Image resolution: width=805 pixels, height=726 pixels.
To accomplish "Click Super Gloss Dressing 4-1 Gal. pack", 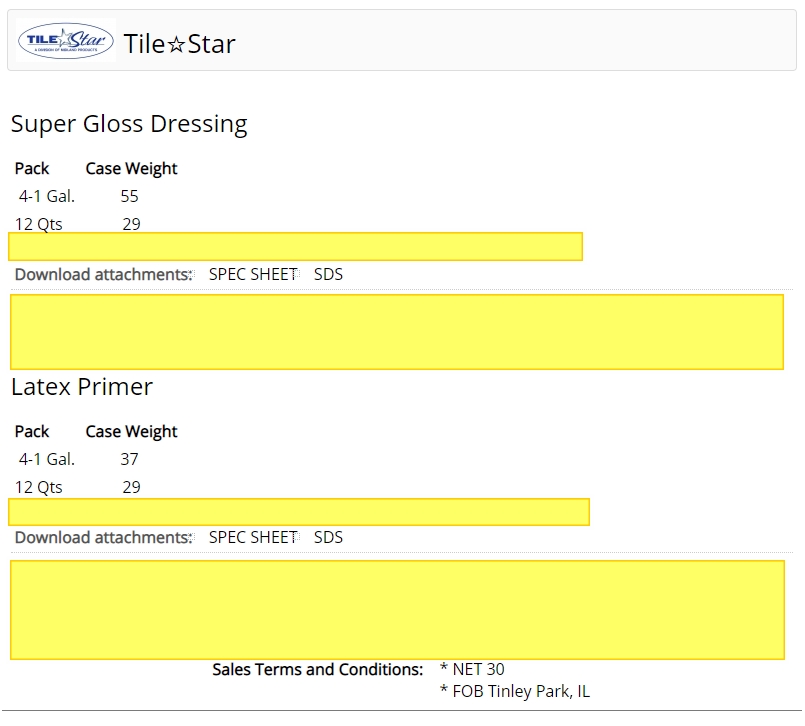I will [47, 196].
